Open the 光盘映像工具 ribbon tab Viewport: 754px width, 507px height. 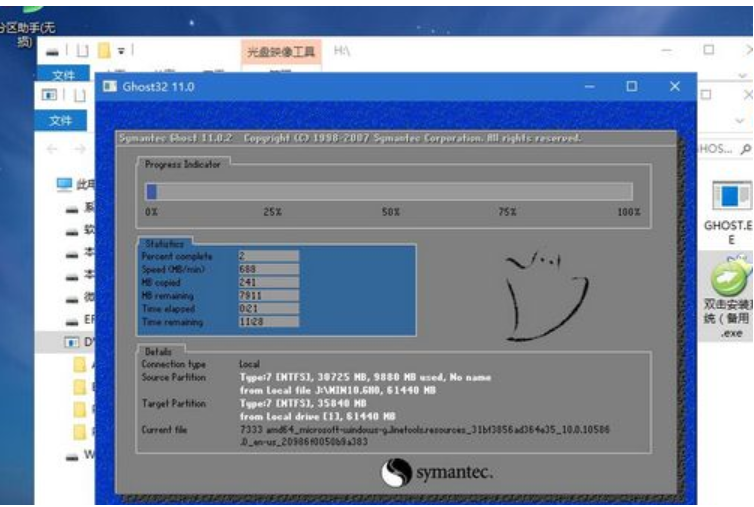[x=281, y=51]
